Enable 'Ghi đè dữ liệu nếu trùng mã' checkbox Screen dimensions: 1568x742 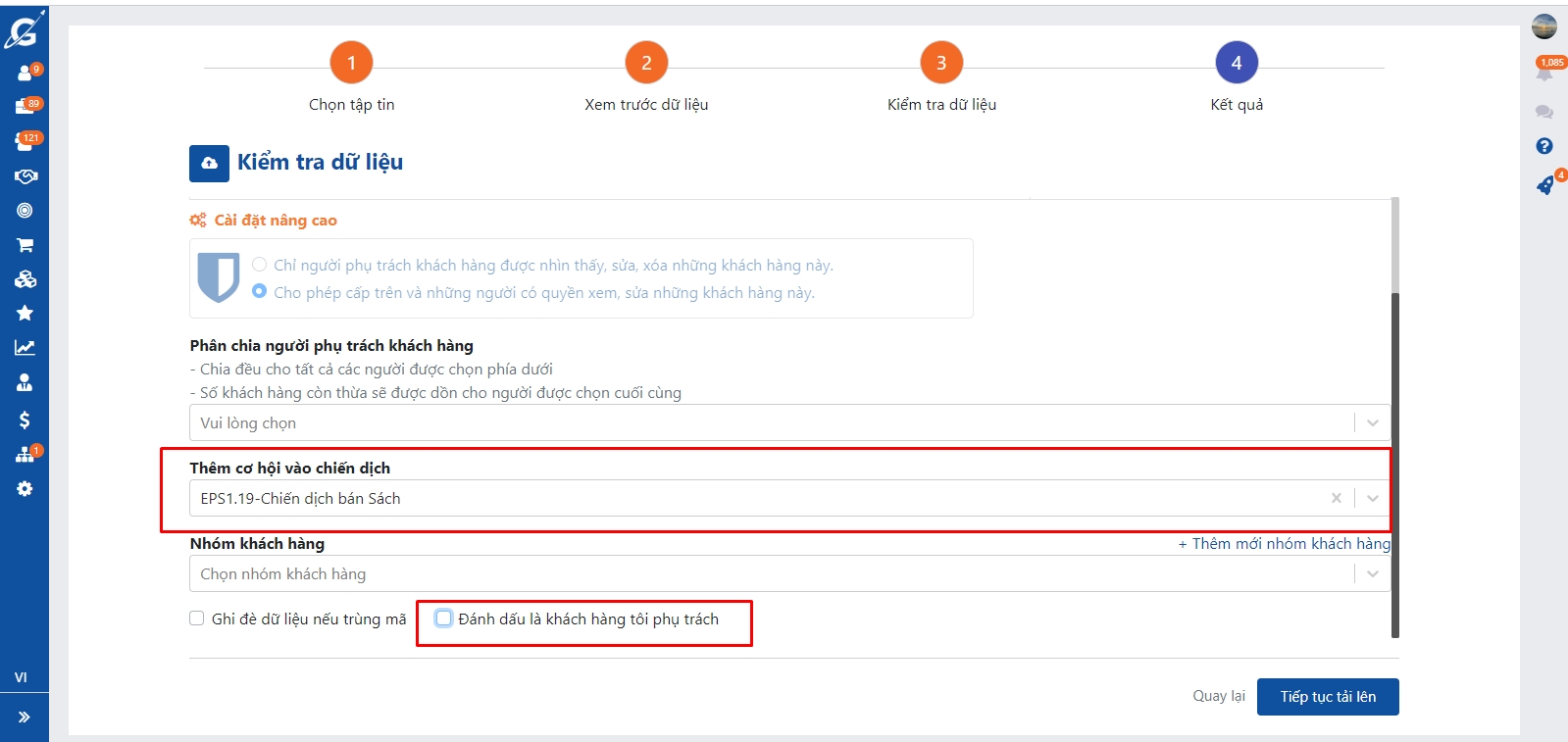(197, 618)
